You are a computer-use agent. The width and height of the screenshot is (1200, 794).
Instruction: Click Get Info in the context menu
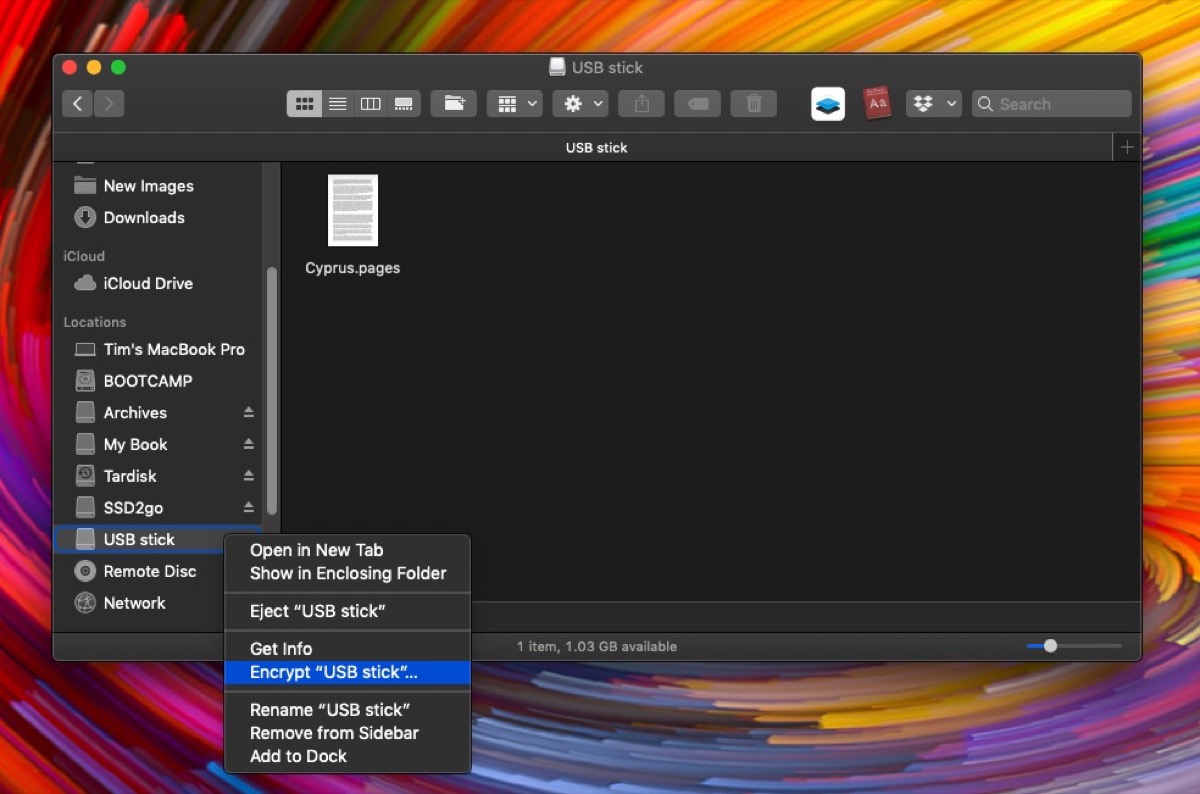coord(280,648)
